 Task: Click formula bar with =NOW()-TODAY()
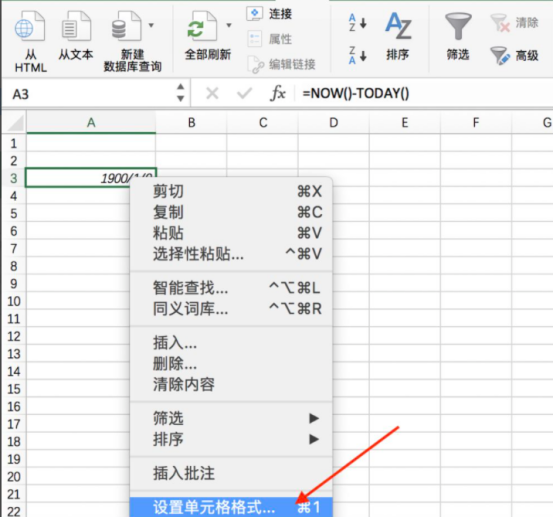pyautogui.click(x=424, y=94)
